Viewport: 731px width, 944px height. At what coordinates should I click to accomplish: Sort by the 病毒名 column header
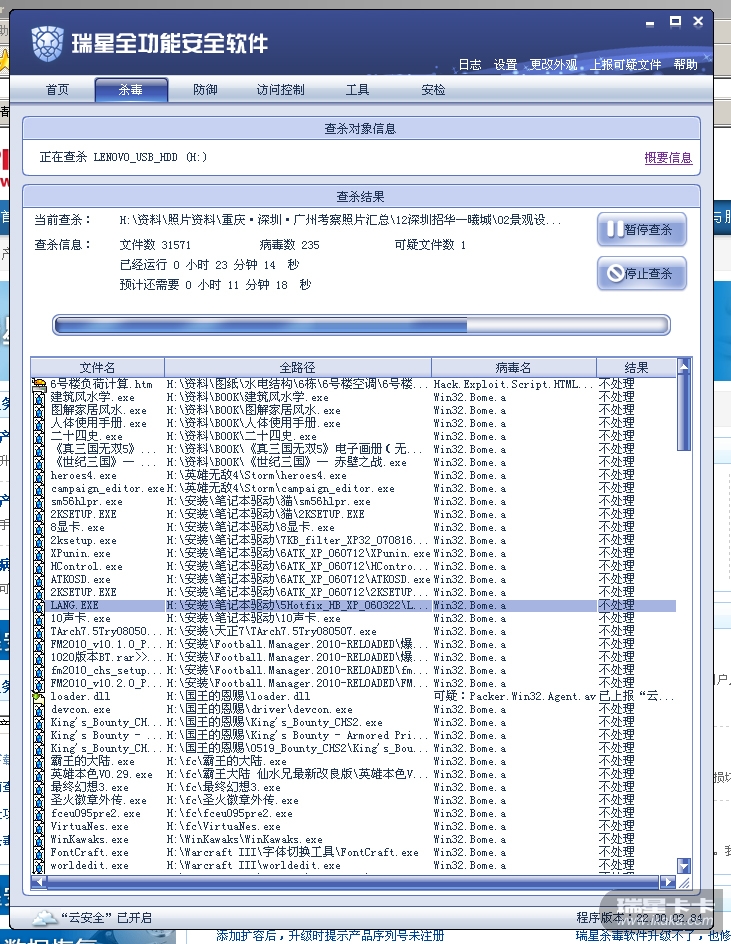[x=513, y=367]
